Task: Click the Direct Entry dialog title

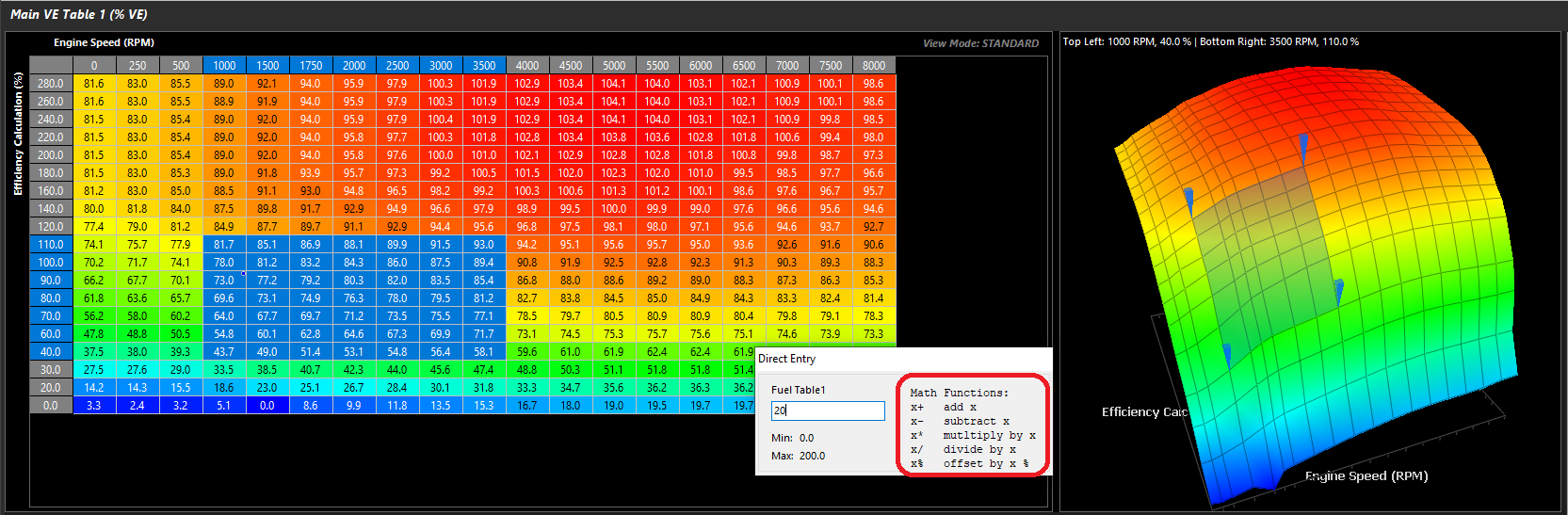Action: tap(787, 359)
